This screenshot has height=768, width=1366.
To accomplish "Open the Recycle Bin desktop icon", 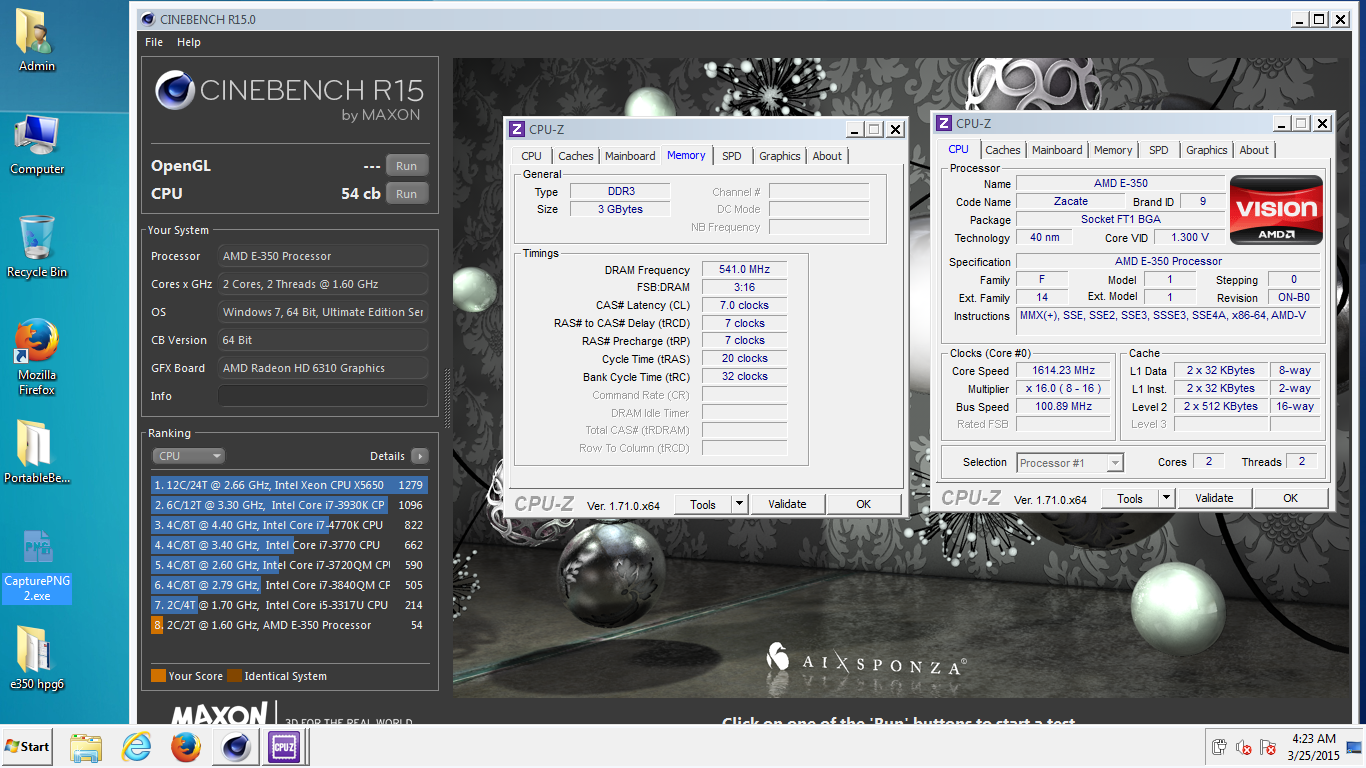I will 37,247.
